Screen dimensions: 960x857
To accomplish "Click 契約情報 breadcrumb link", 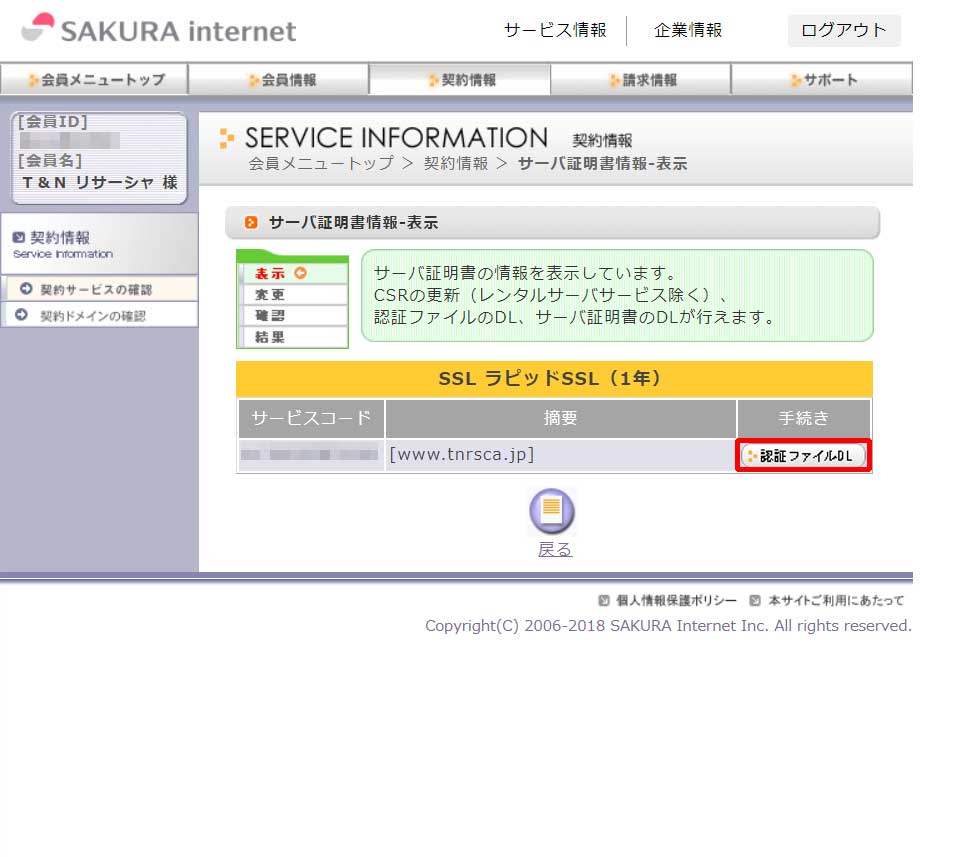I will click(456, 163).
